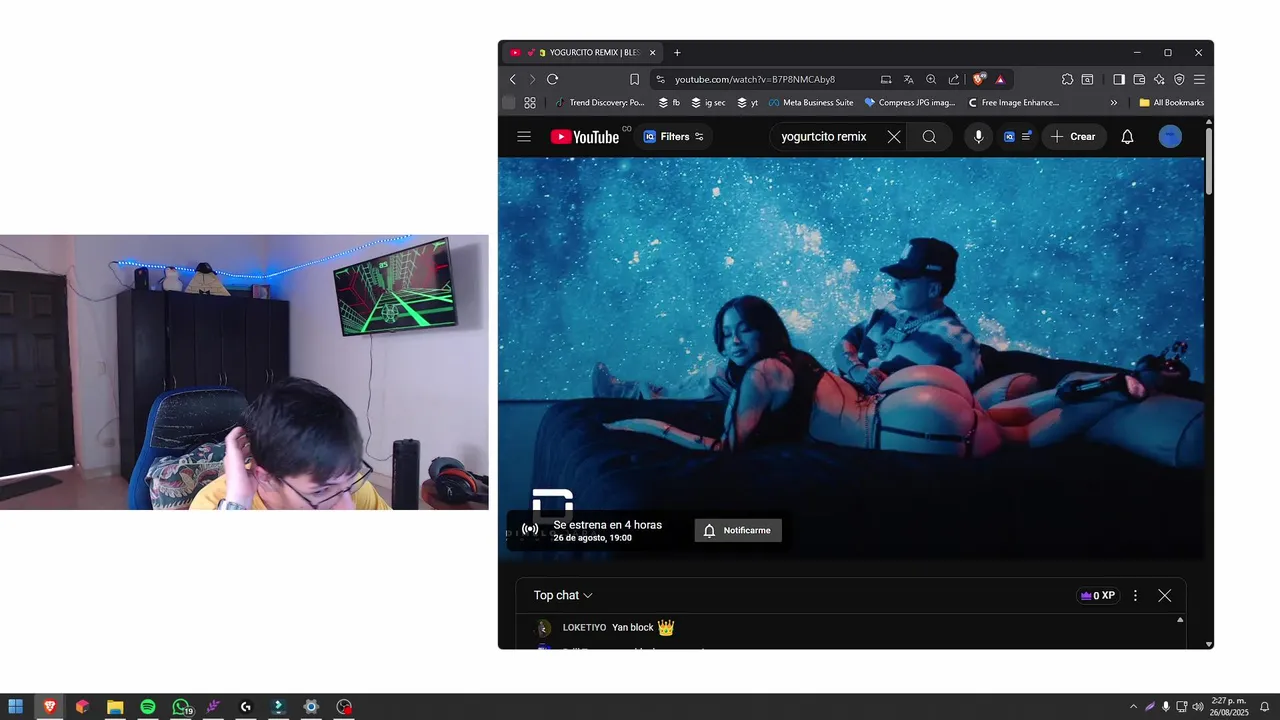Open live chat more options menu
This screenshot has width=1280, height=720.
1135,596
